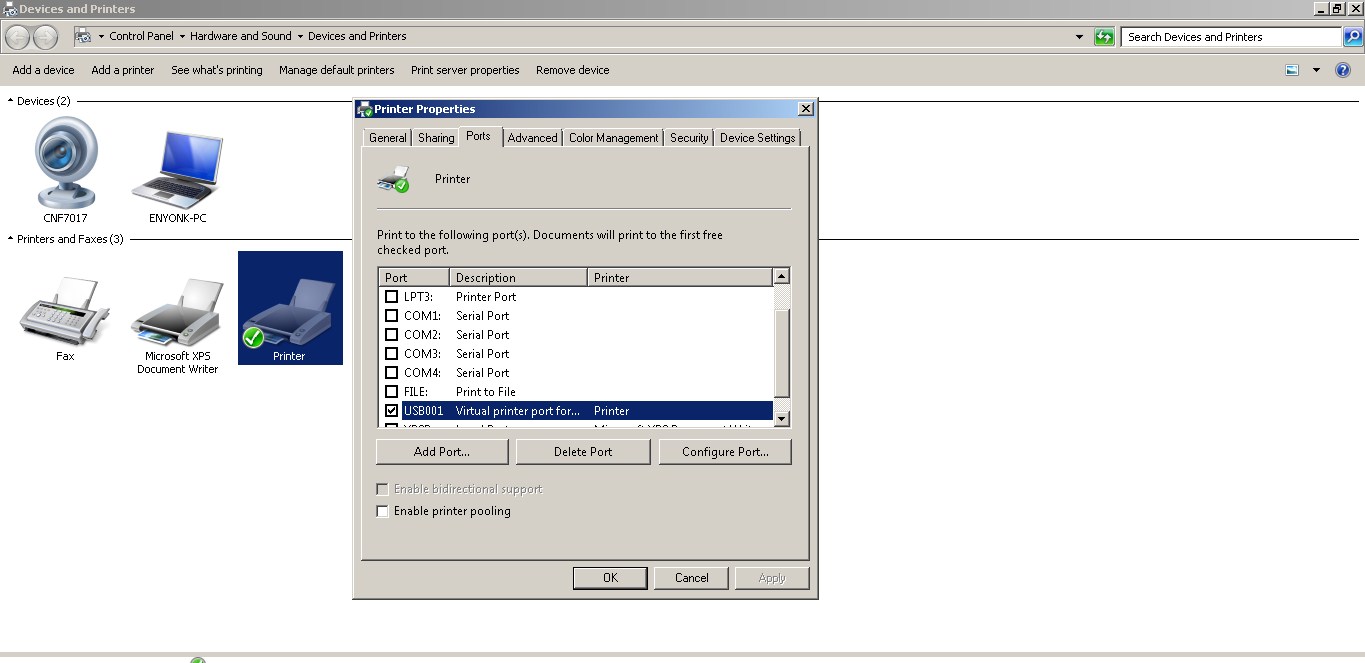The height and width of the screenshot is (663, 1365).
Task: Start a search with the magnifier icon
Action: (x=1352, y=36)
